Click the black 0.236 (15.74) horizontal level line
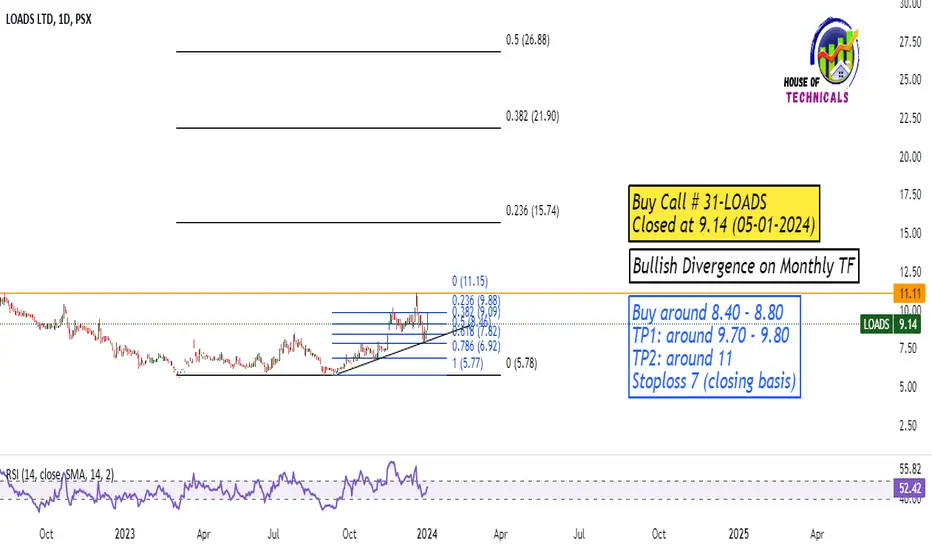This screenshot has height=550, width=932. tap(338, 222)
